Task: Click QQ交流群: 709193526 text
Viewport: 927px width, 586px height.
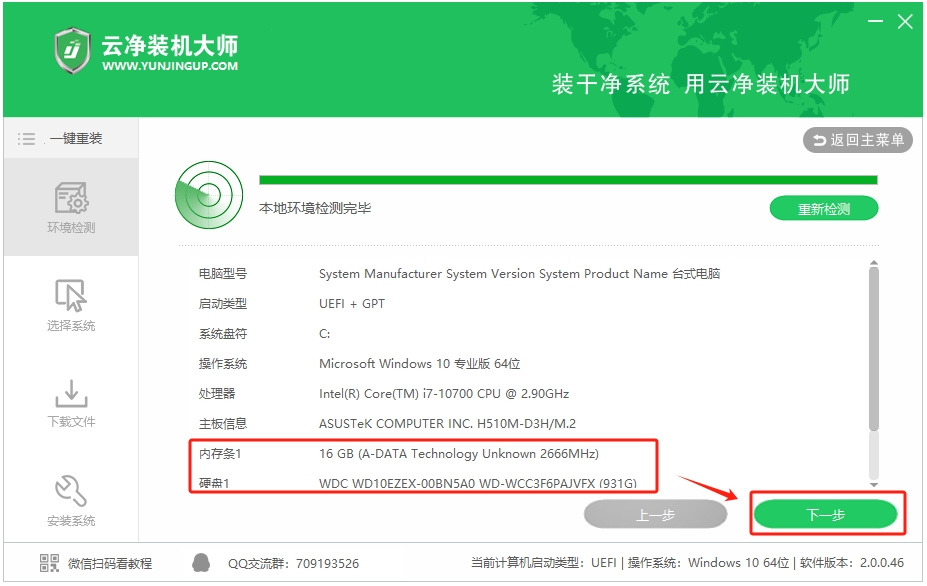Action: pos(293,564)
